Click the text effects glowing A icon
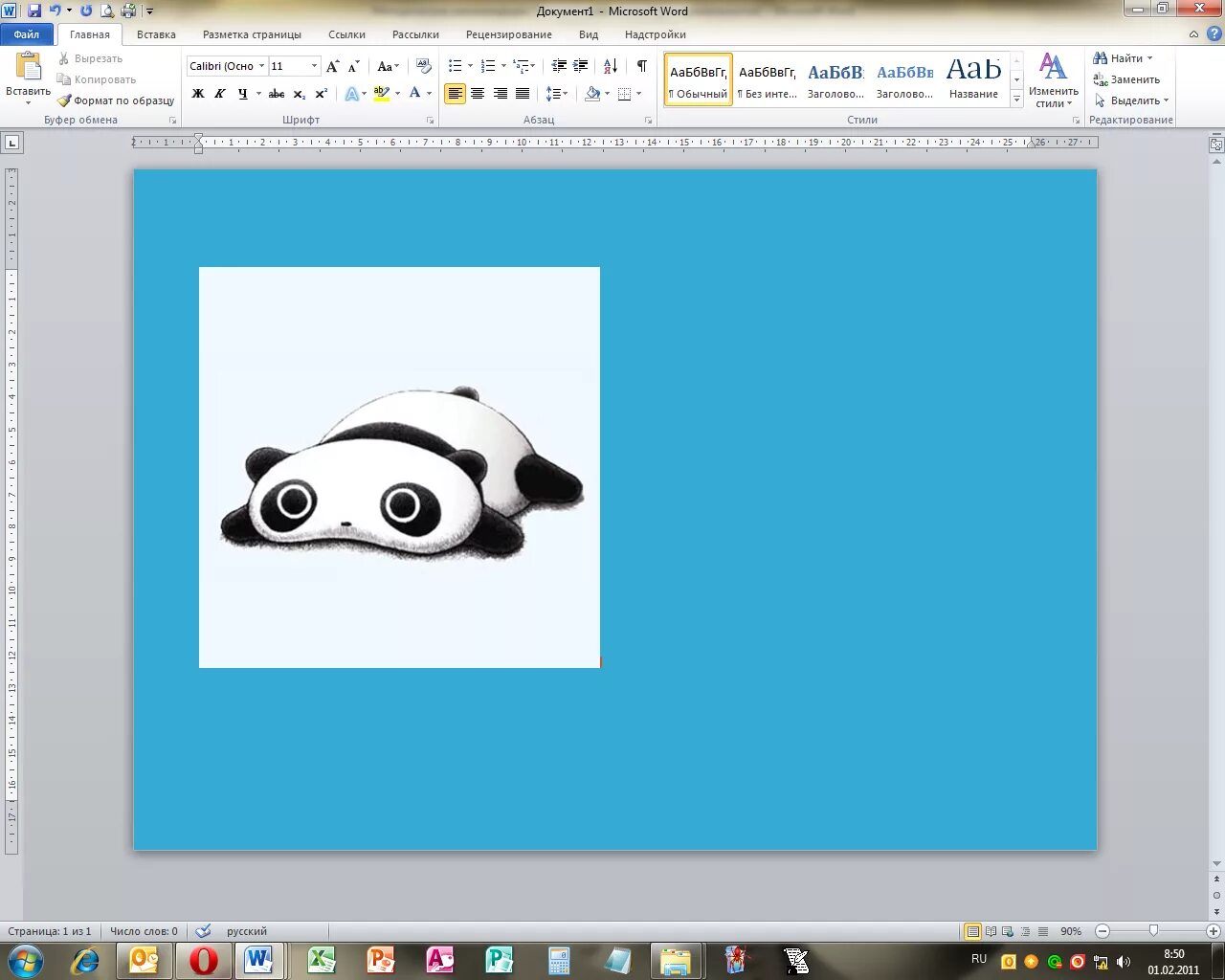 pyautogui.click(x=351, y=93)
